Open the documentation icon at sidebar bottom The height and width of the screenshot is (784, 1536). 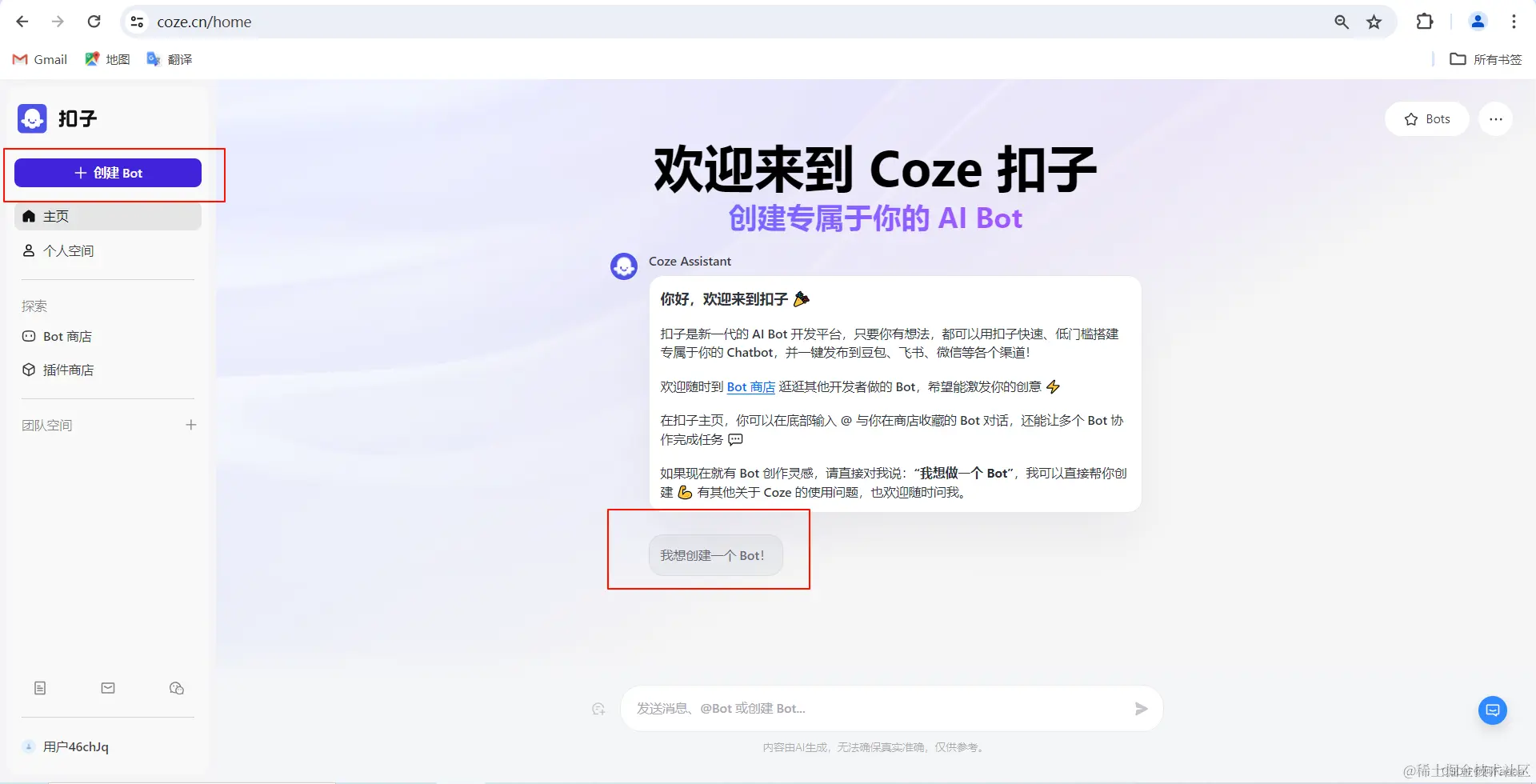(40, 688)
